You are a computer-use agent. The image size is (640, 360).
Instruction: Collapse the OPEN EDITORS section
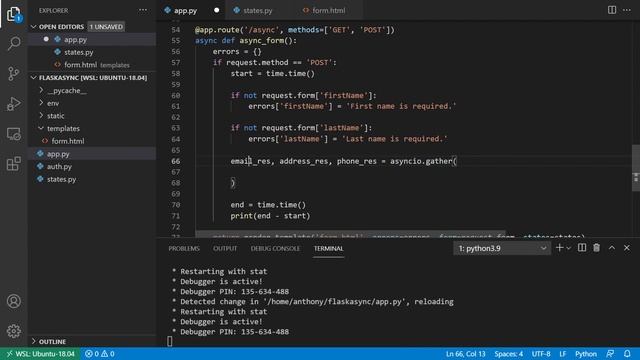click(61, 27)
